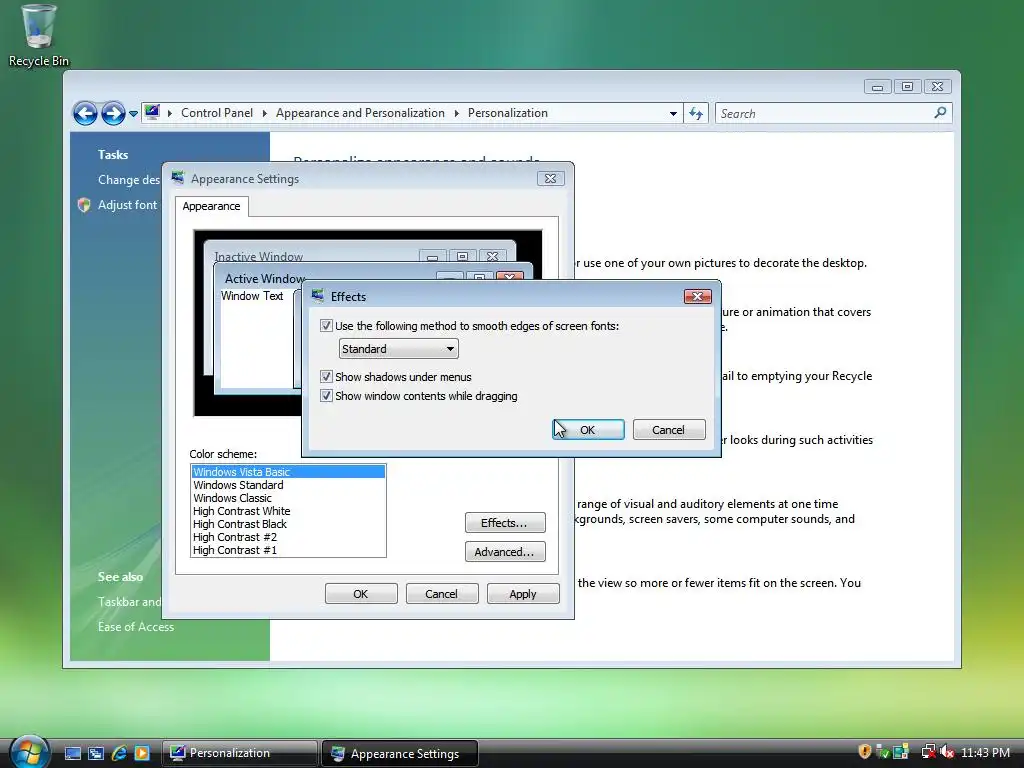Open the recent pages dropdown next to Forward

tap(133, 114)
